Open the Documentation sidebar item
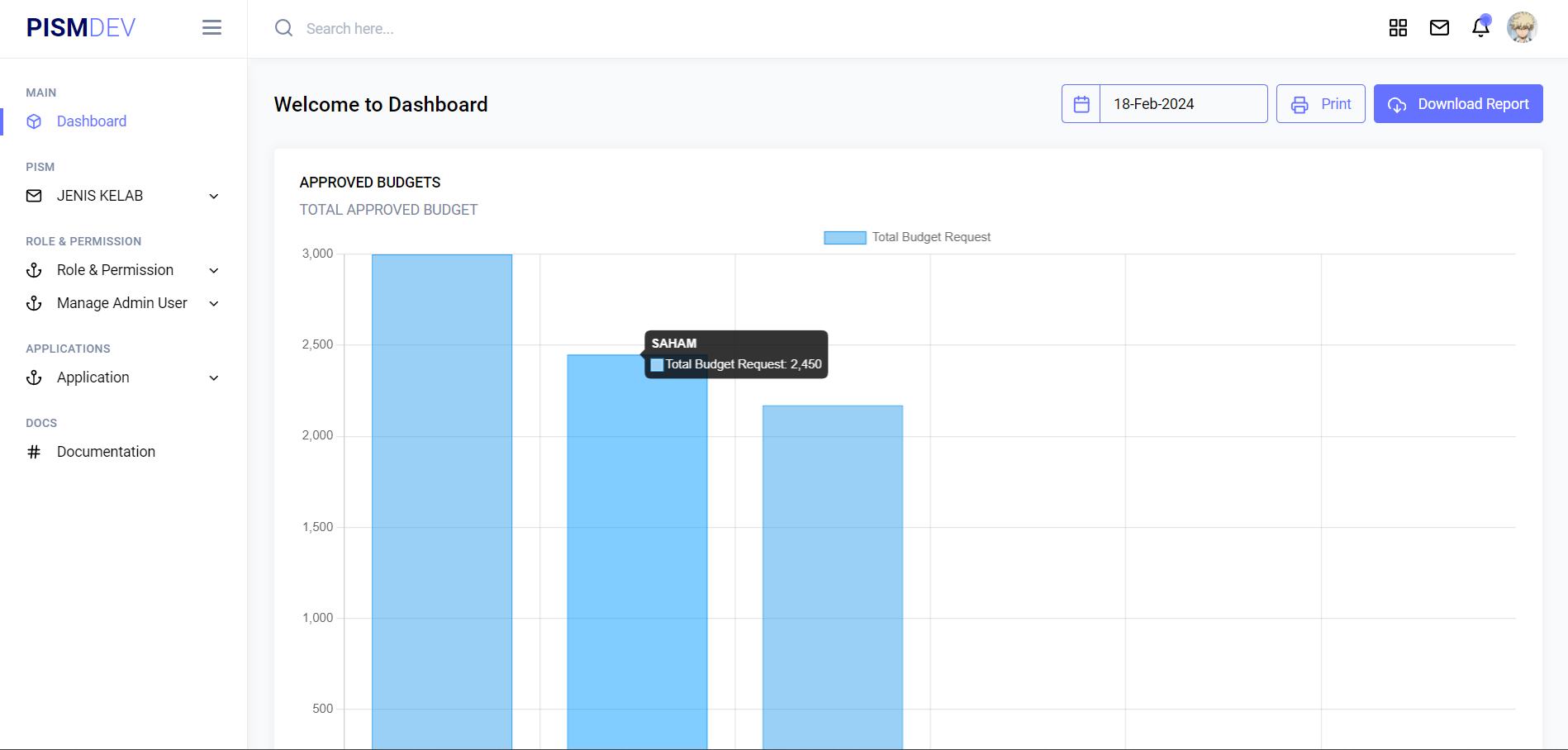The image size is (1568, 750). (106, 452)
